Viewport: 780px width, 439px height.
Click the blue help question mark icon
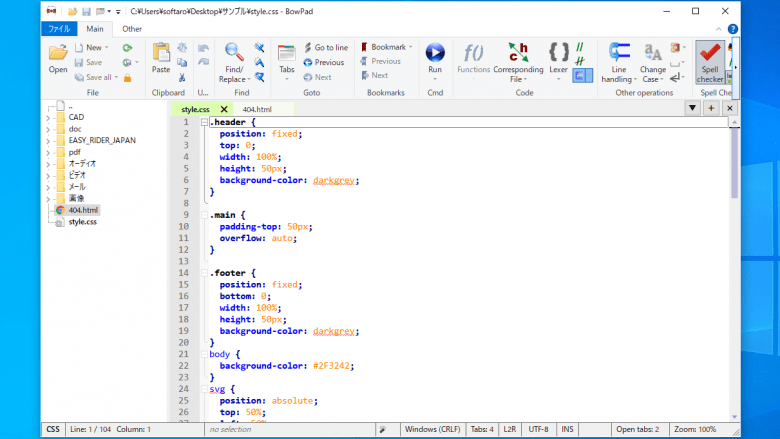(x=733, y=29)
